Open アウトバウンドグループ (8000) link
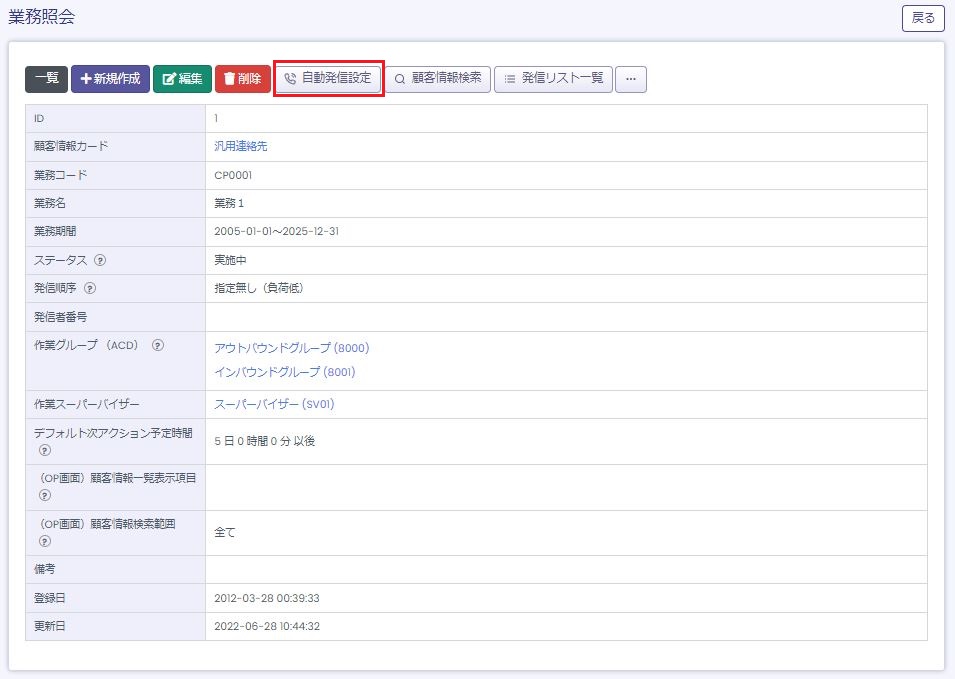955x679 pixels. (291, 348)
